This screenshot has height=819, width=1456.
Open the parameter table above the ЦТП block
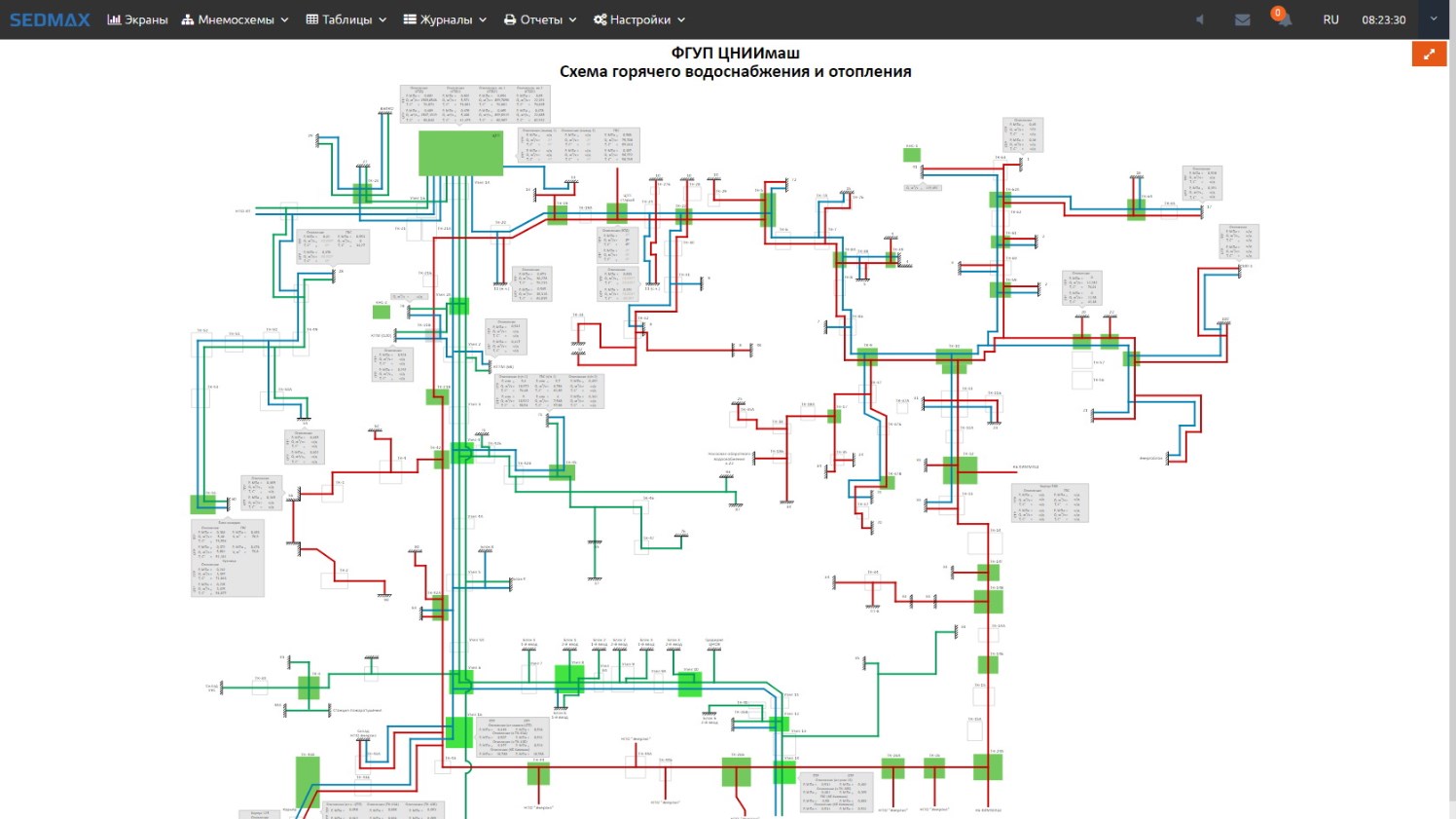[475, 103]
